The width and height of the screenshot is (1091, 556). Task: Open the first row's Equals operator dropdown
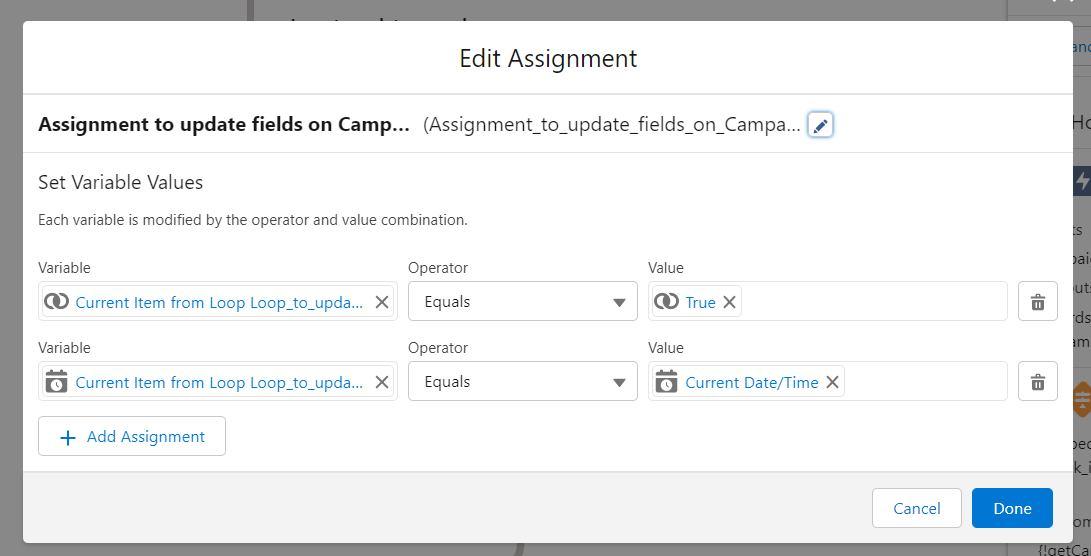click(522, 301)
